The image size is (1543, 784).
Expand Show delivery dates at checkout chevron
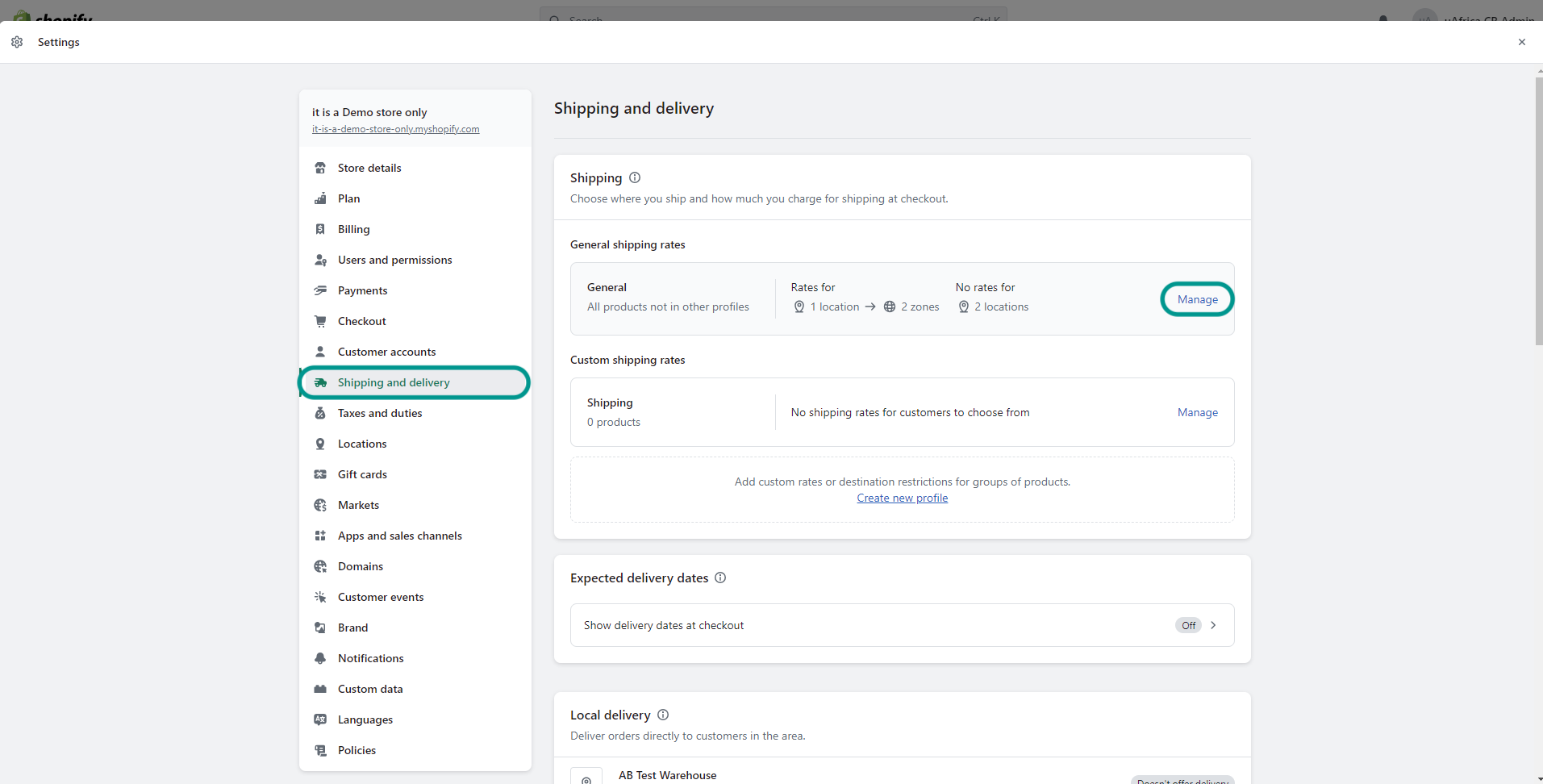coord(1213,625)
